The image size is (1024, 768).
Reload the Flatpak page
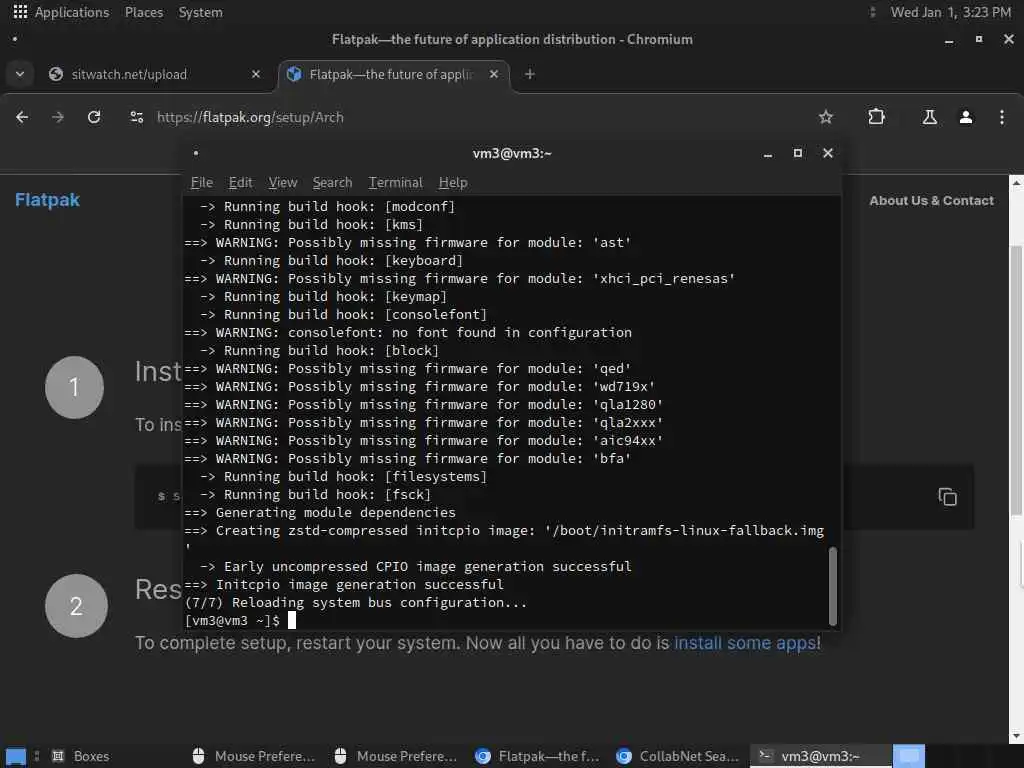click(94, 117)
